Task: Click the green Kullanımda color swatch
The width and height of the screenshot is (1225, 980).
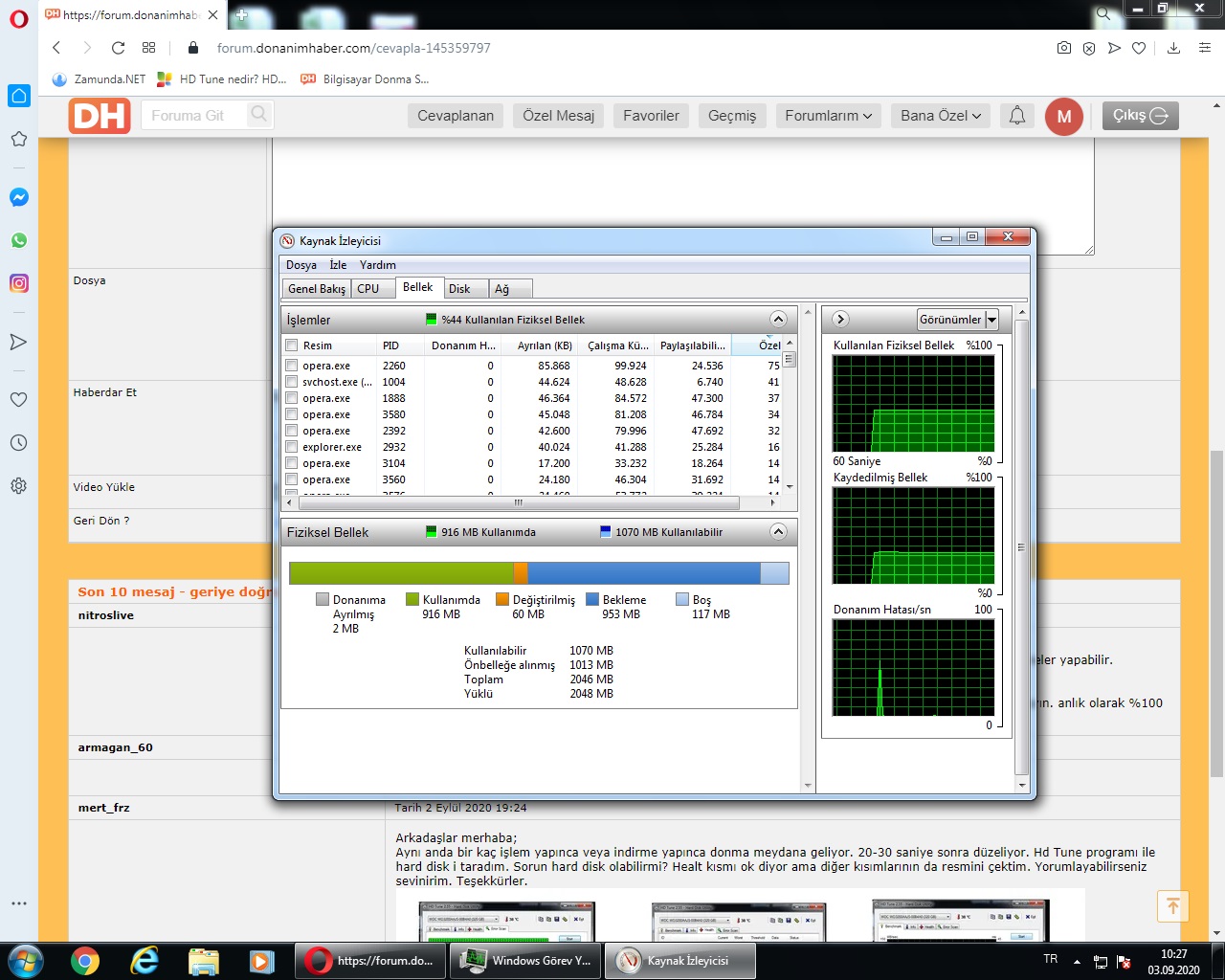Action: click(x=412, y=600)
